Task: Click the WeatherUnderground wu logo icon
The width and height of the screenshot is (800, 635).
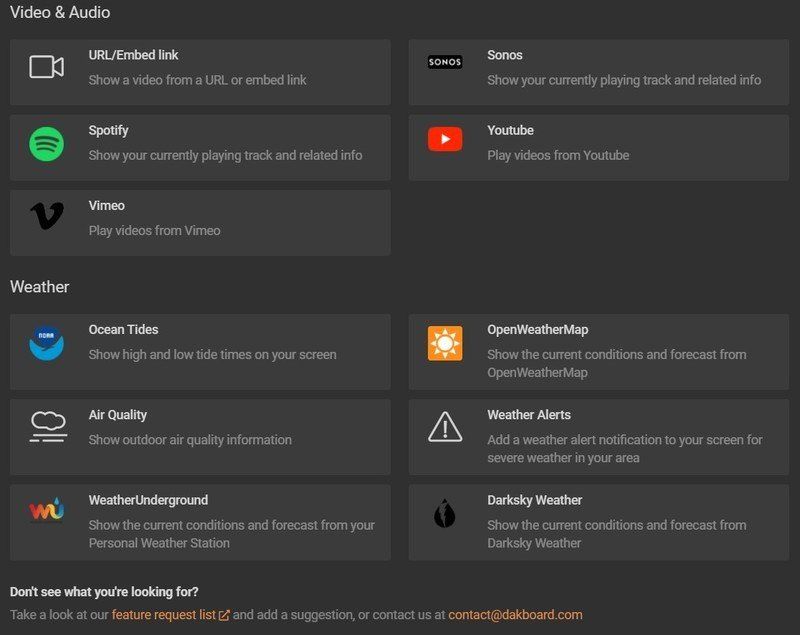Action: [46, 510]
